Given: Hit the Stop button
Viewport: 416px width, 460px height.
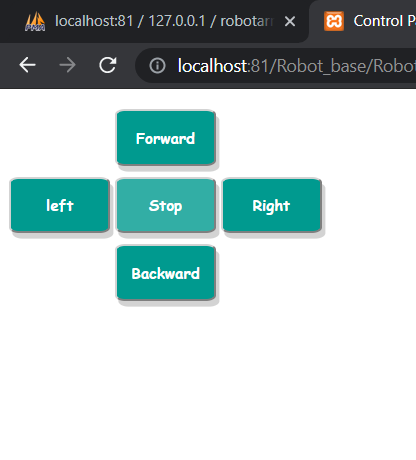Looking at the screenshot, I should (x=166, y=205).
